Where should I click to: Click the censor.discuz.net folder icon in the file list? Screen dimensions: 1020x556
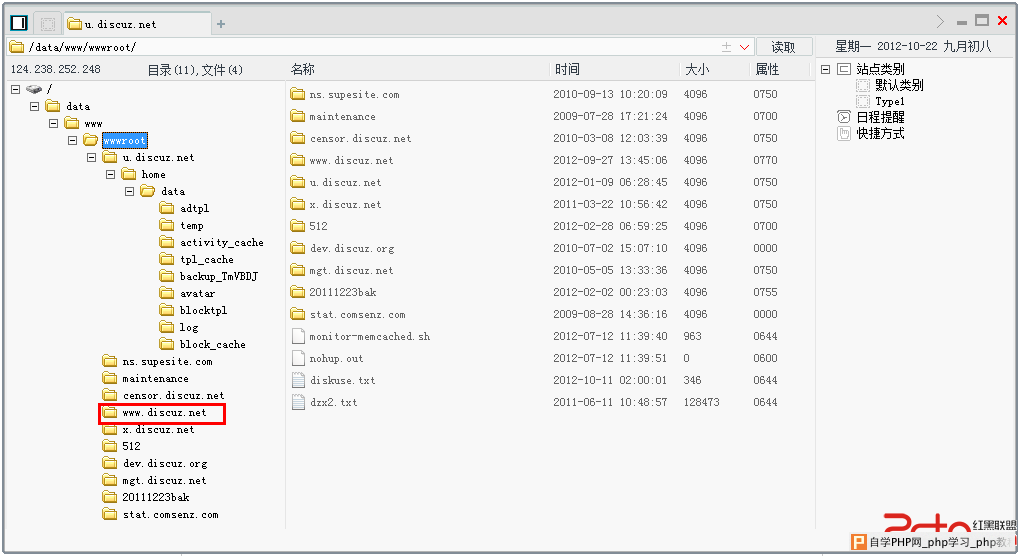click(x=298, y=138)
